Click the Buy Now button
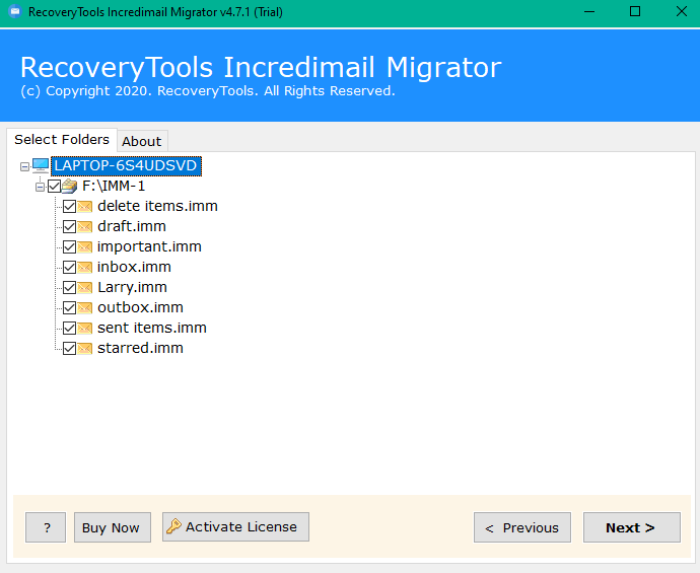The width and height of the screenshot is (700, 573). point(112,527)
